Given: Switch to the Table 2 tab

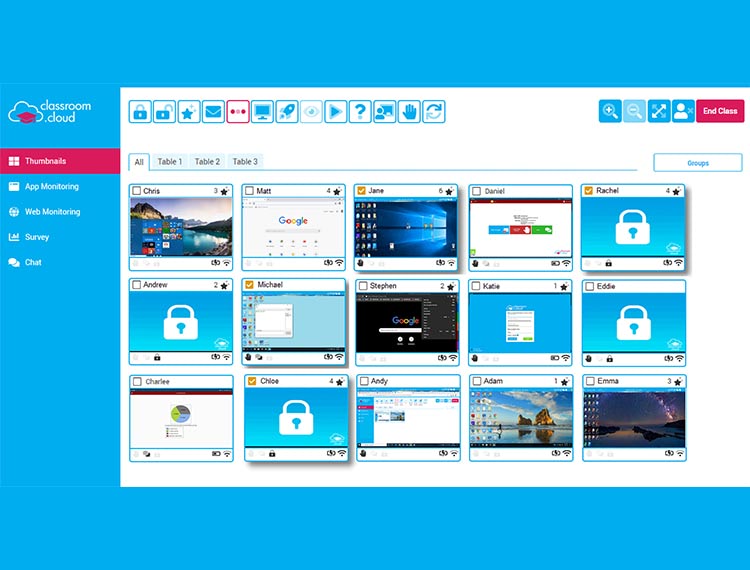Looking at the screenshot, I should 207,162.
